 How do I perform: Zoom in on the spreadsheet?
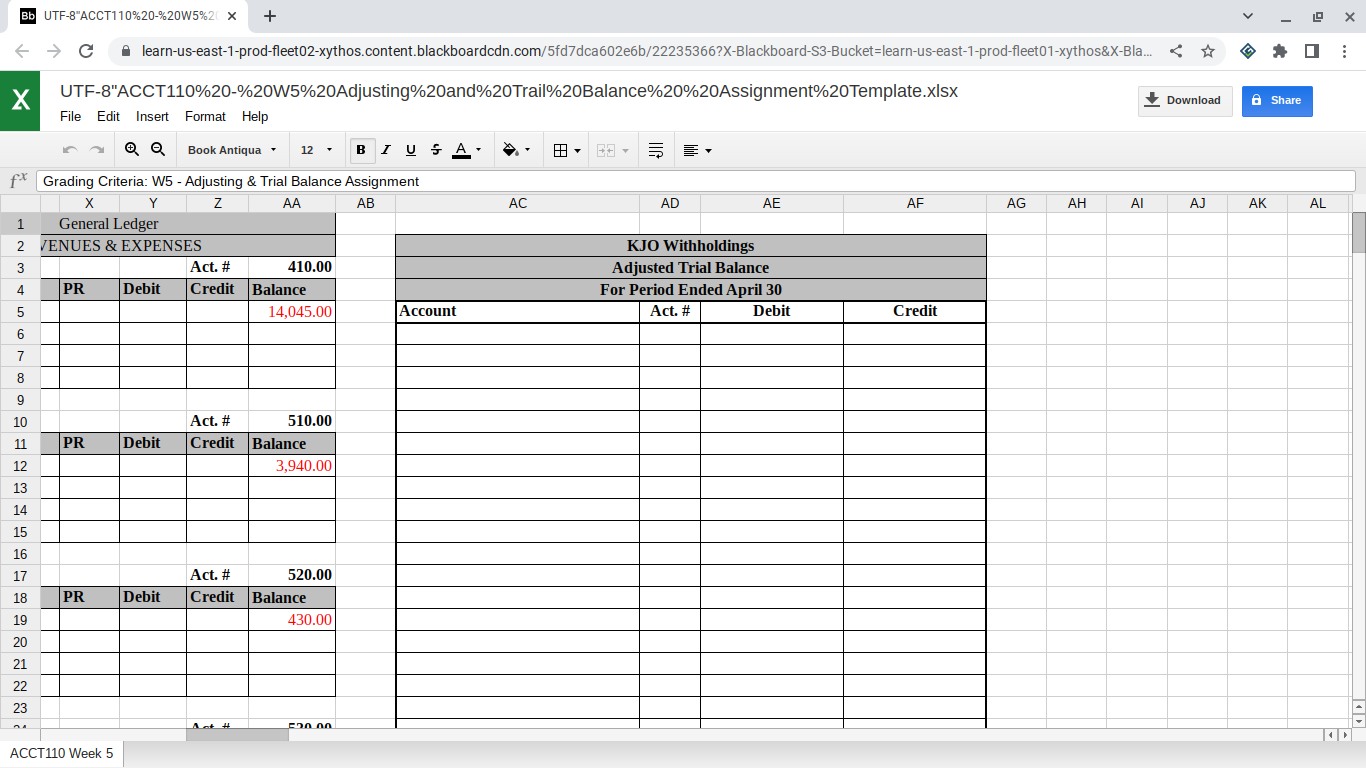tap(132, 150)
